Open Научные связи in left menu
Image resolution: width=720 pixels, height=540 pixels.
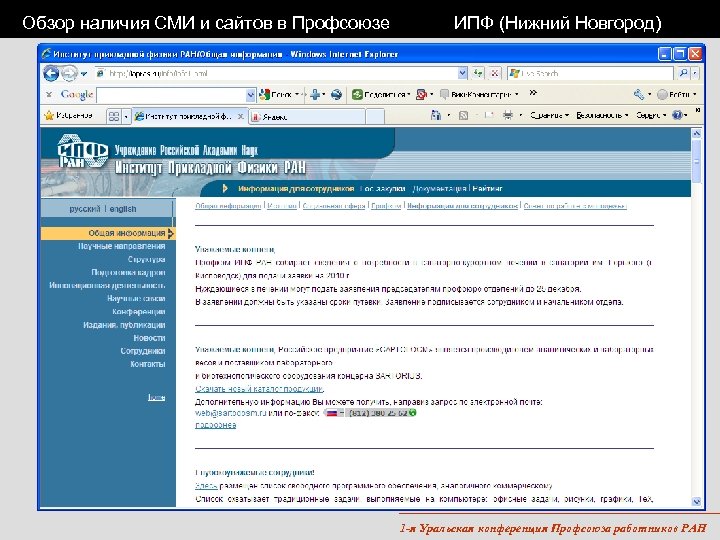click(136, 298)
